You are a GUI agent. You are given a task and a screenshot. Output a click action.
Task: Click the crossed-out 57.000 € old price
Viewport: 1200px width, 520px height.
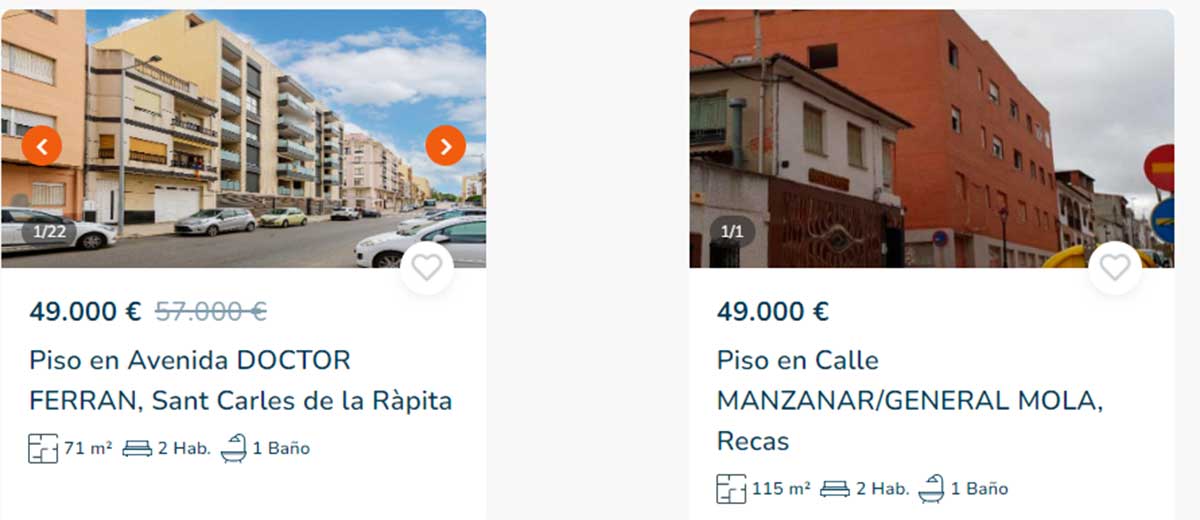(x=211, y=312)
